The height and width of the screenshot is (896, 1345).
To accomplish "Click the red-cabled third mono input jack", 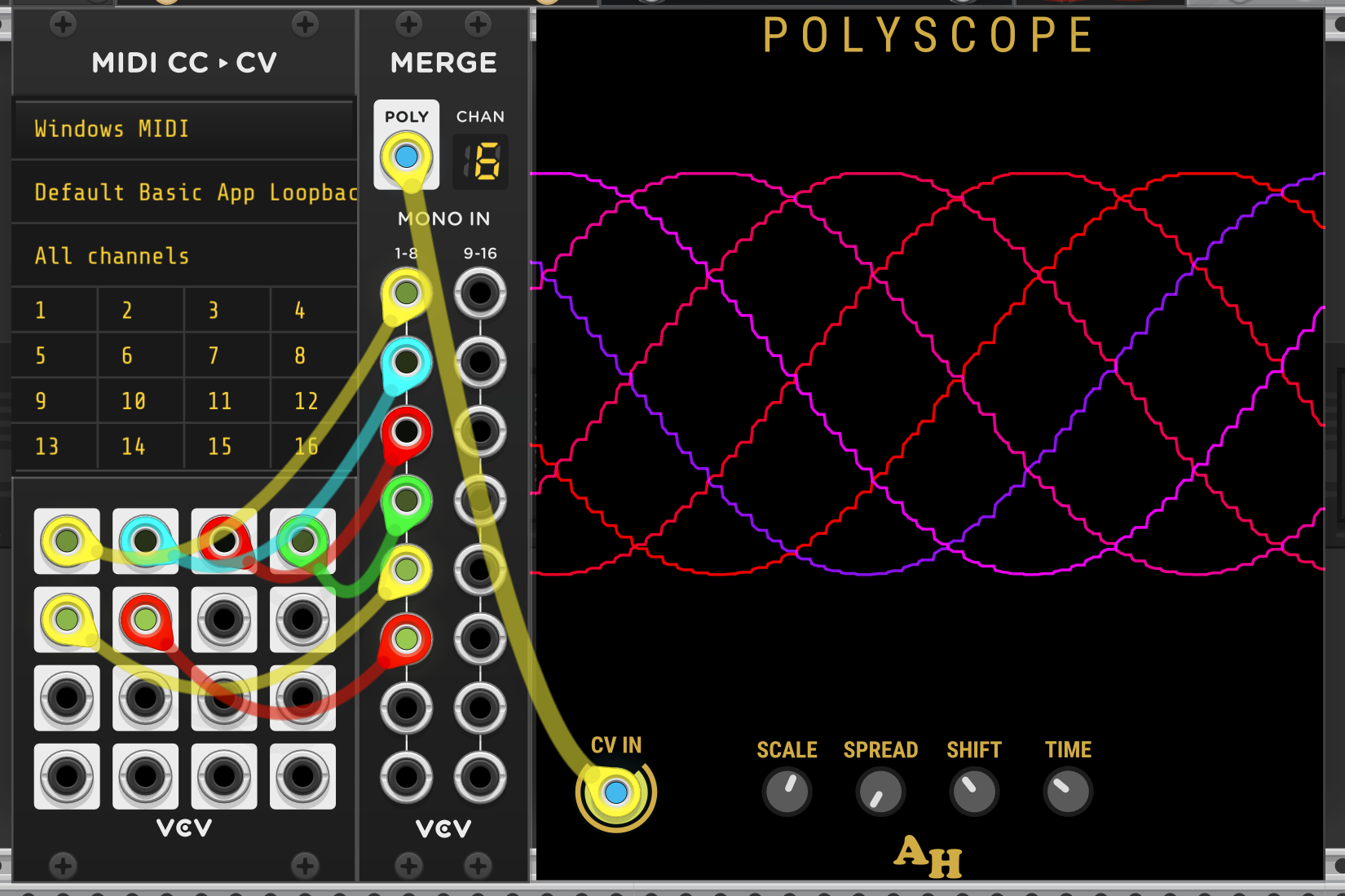I will pyautogui.click(x=406, y=431).
